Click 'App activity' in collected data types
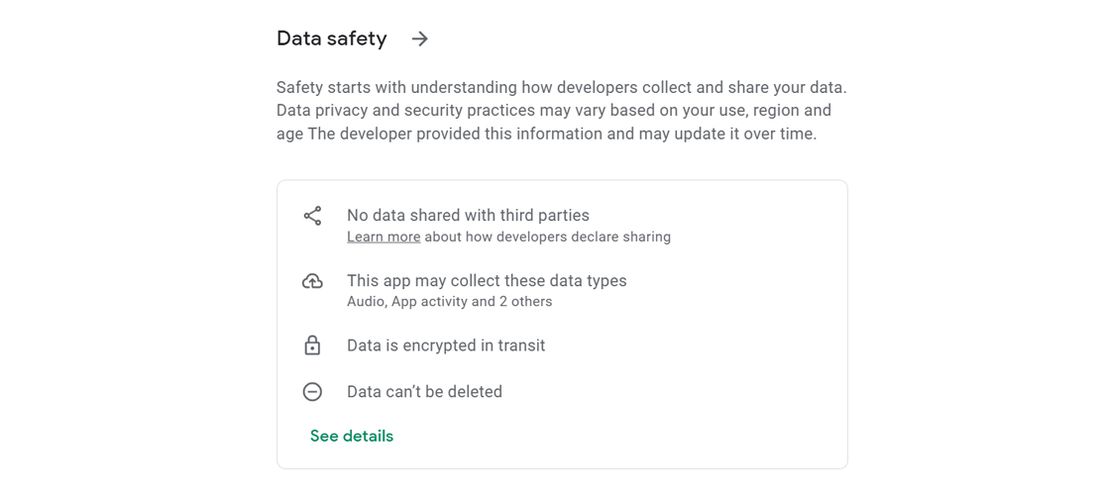The width and height of the screenshot is (1100, 480). (429, 302)
